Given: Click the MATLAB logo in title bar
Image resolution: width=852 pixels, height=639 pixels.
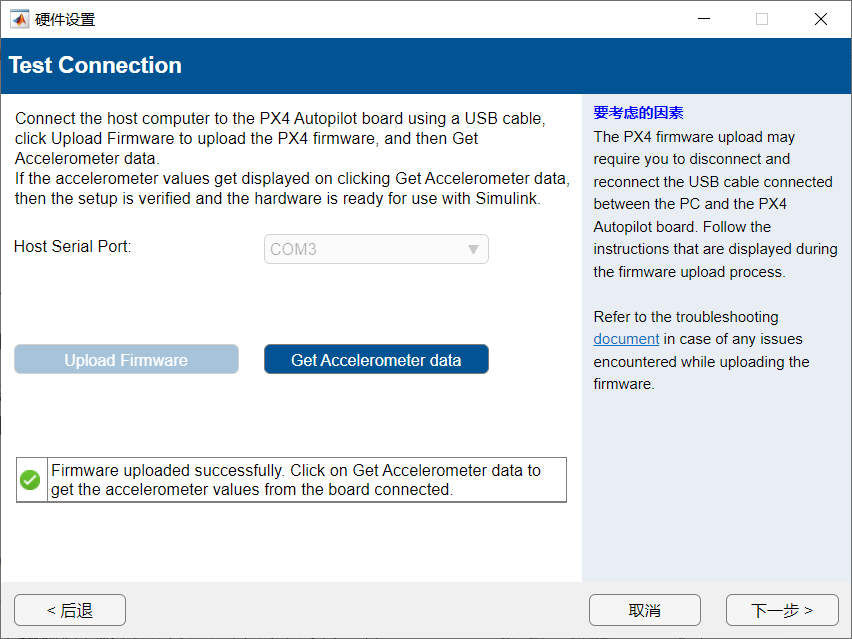Looking at the screenshot, I should 19,19.
